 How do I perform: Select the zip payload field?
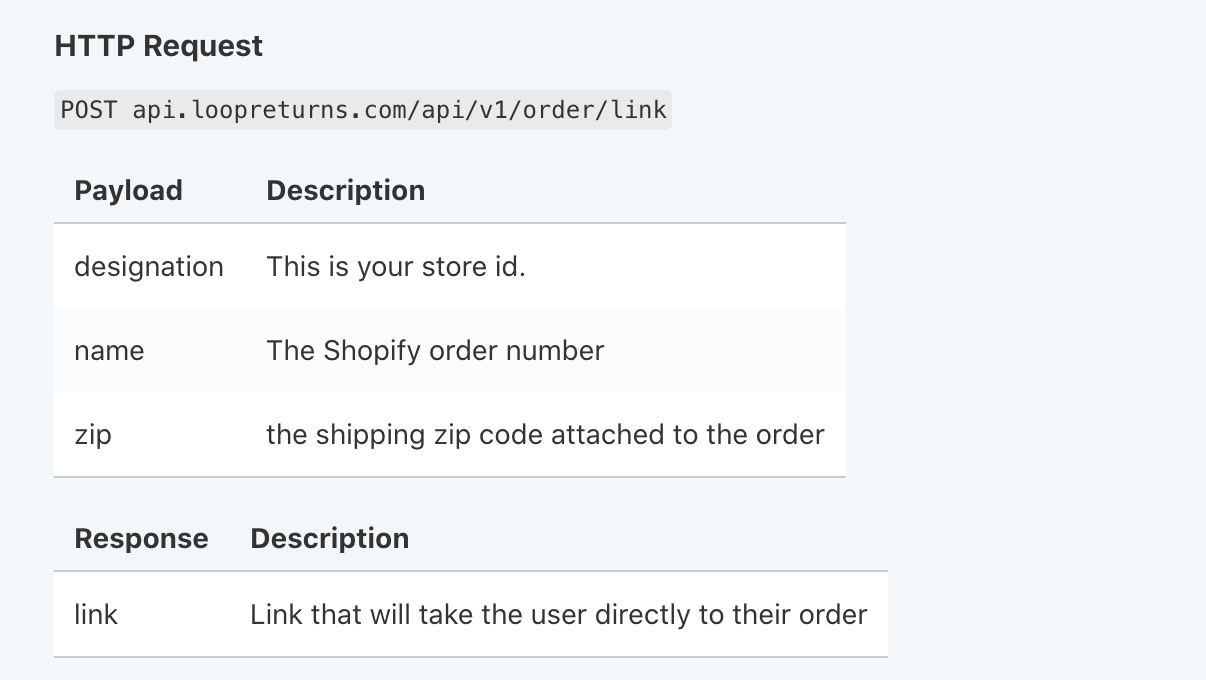tap(92, 435)
